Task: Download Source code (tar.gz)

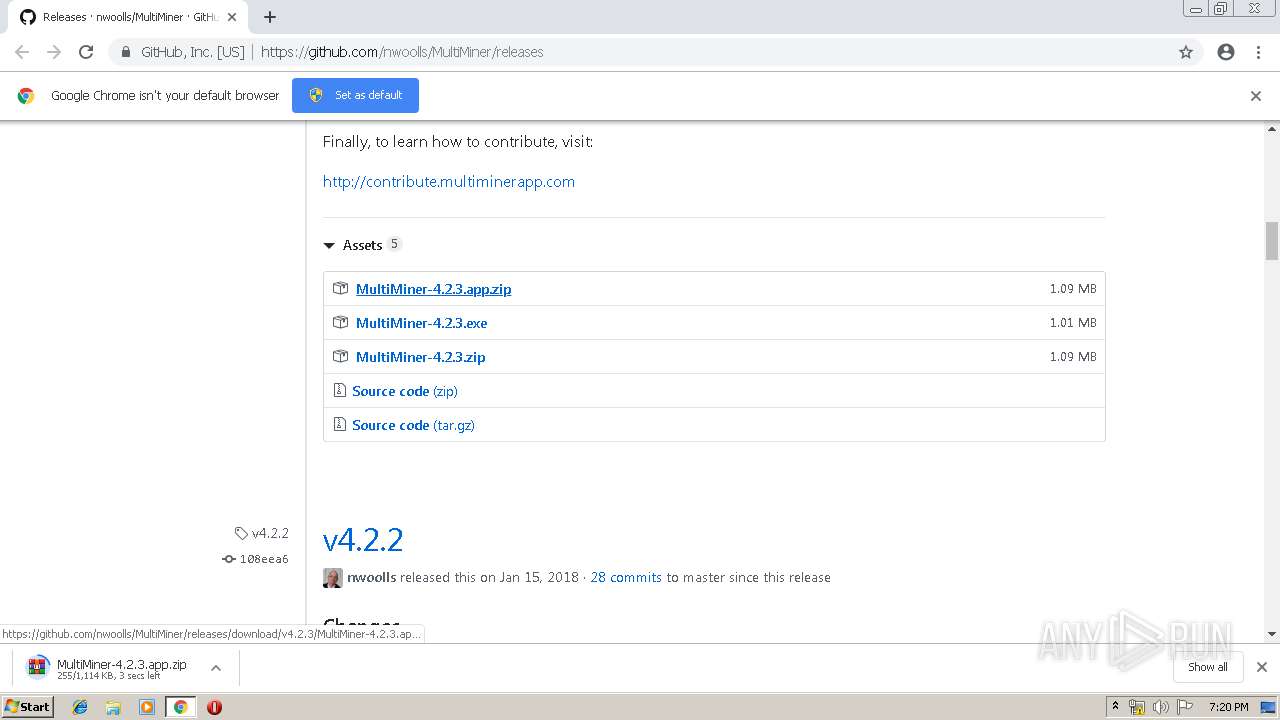Action: click(413, 425)
